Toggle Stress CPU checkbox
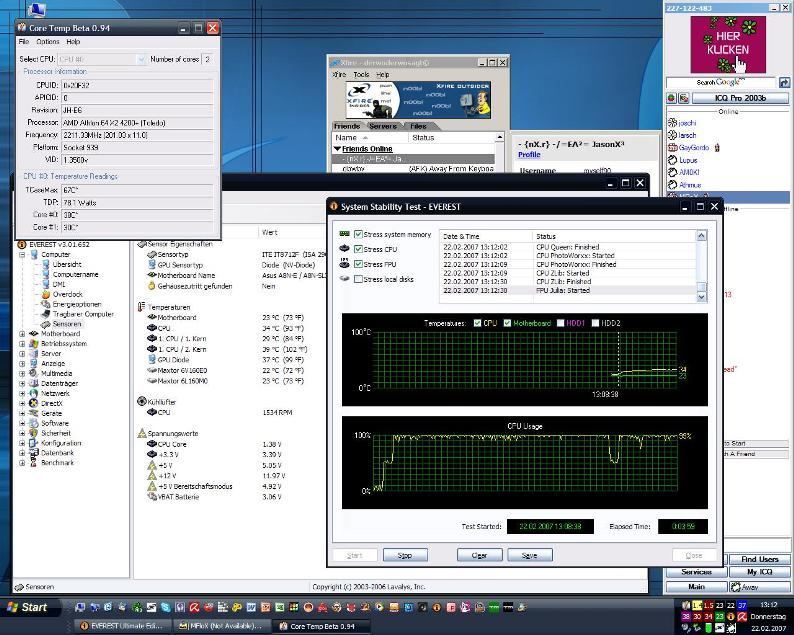 point(359,249)
